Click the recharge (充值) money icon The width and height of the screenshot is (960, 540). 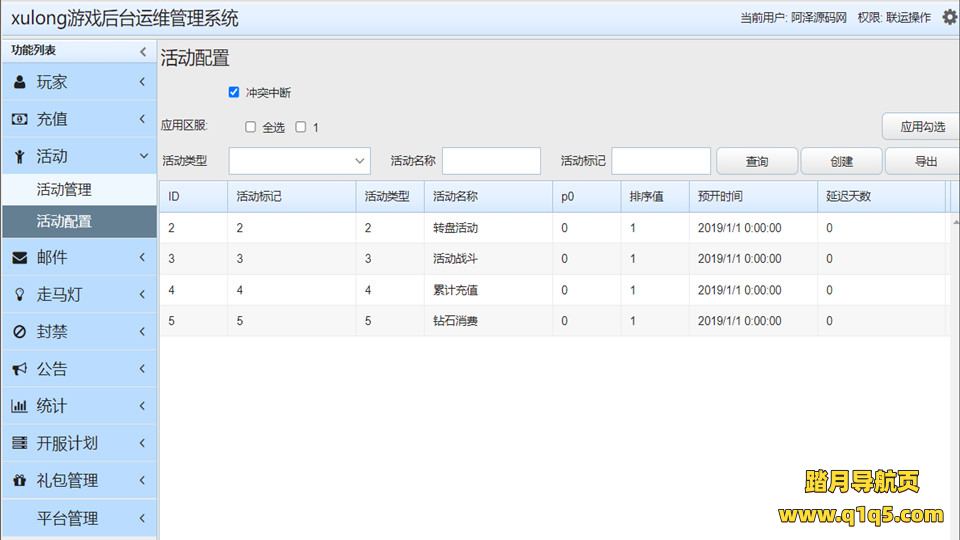tap(20, 119)
